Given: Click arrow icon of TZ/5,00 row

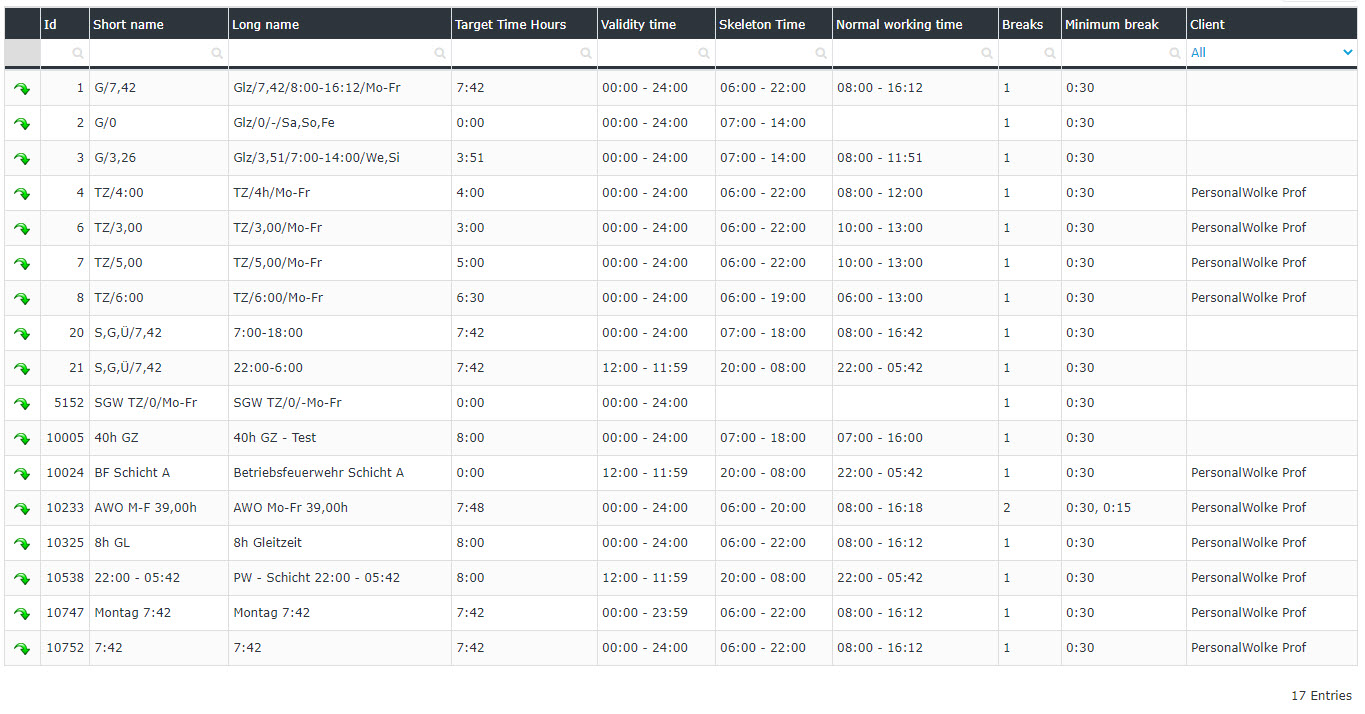Looking at the screenshot, I should coord(22,264).
